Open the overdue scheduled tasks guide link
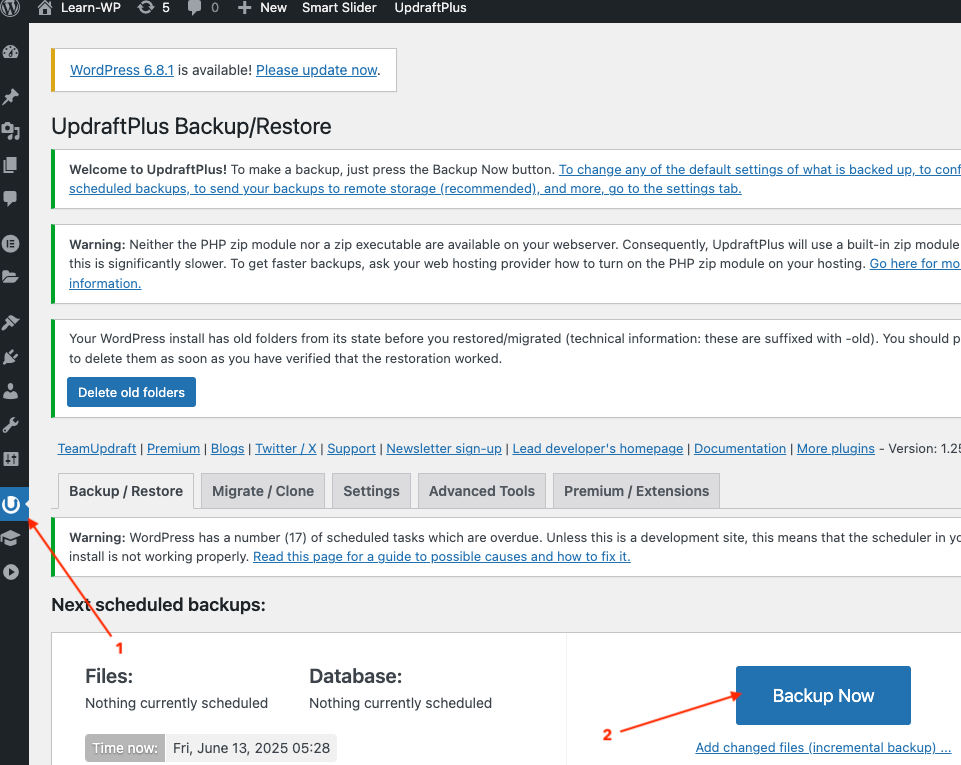This screenshot has height=765, width=961. [x=441, y=557]
